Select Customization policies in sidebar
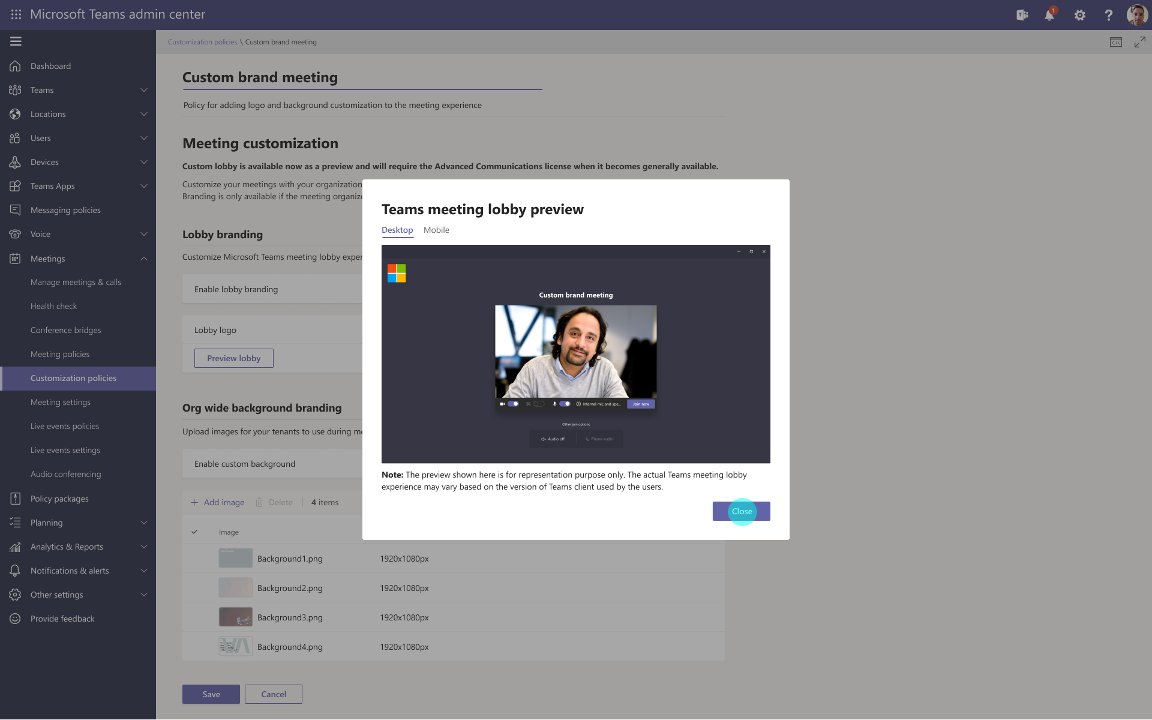This screenshot has height=720, width=1152. [78, 378]
